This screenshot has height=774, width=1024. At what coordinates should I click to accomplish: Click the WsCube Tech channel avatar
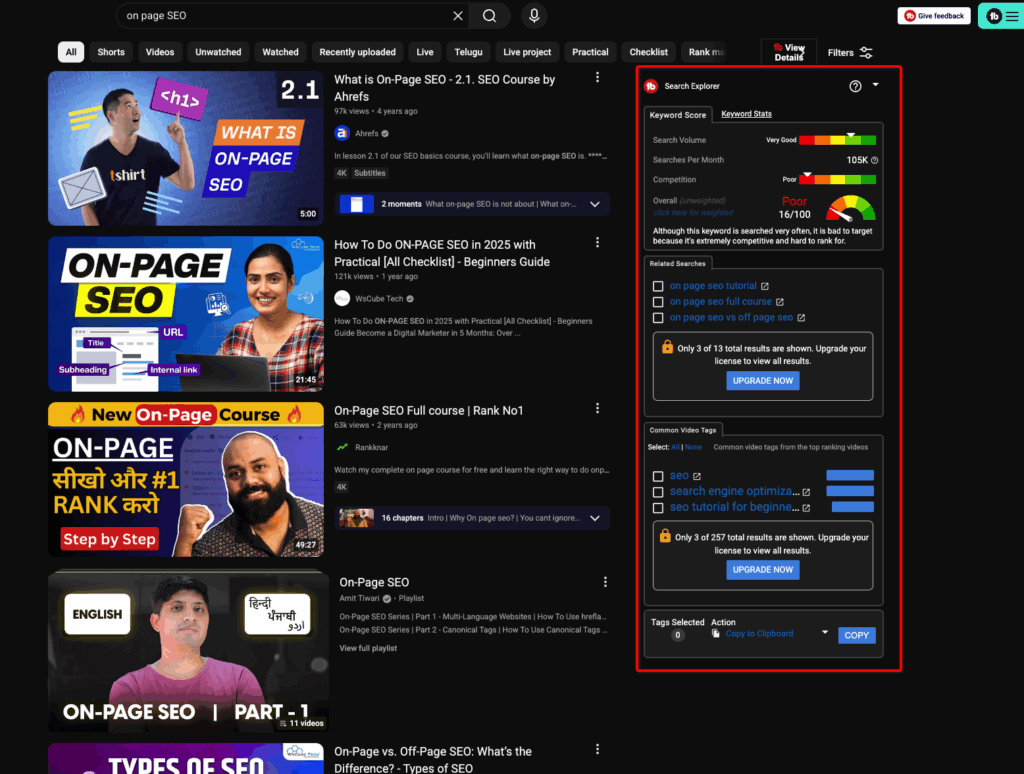click(342, 298)
